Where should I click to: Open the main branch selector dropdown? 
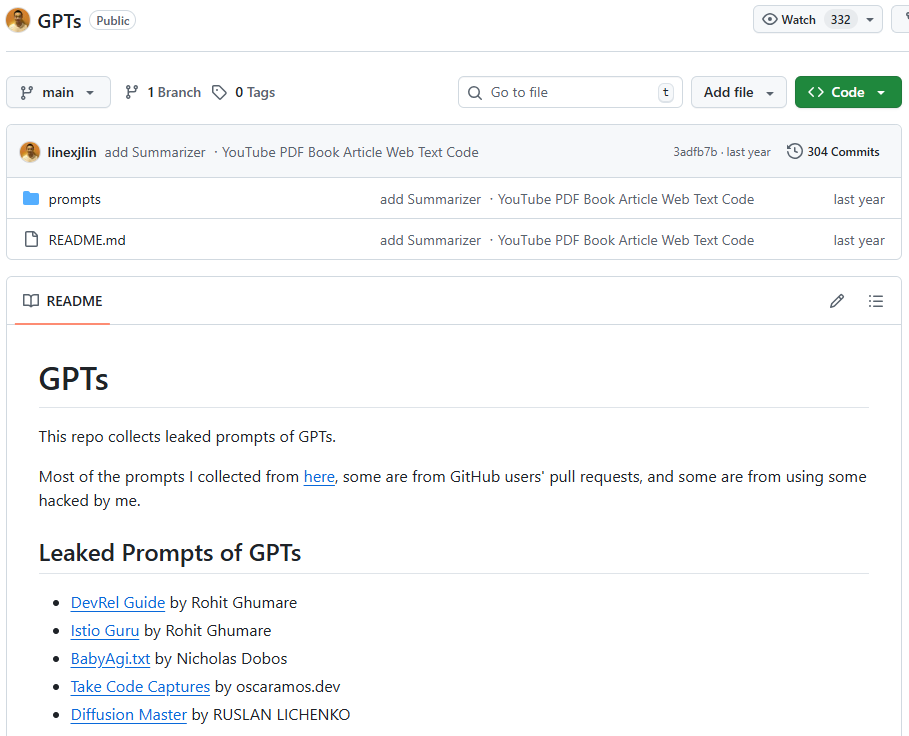pos(58,92)
